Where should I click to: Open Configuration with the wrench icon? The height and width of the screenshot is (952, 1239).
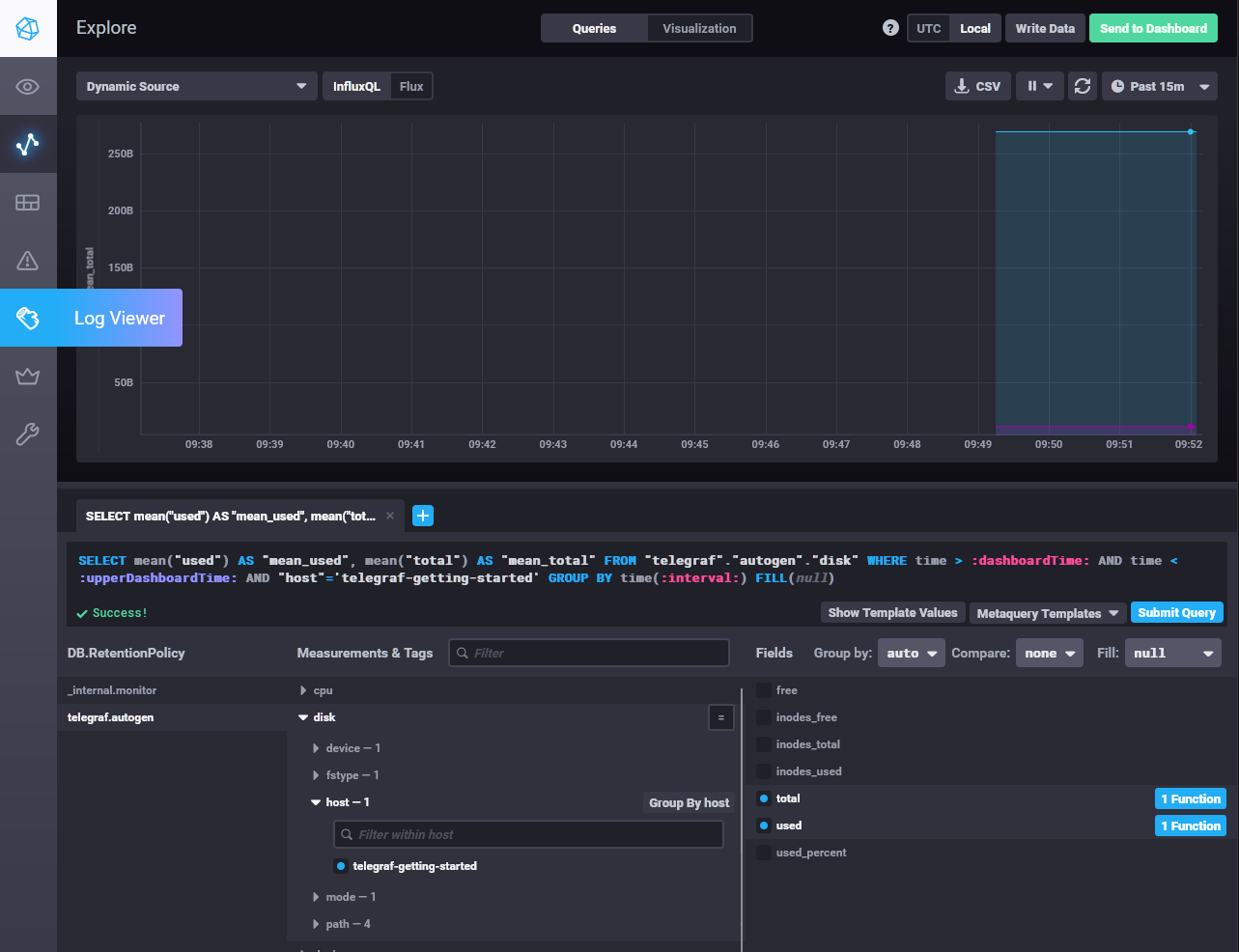pos(28,434)
